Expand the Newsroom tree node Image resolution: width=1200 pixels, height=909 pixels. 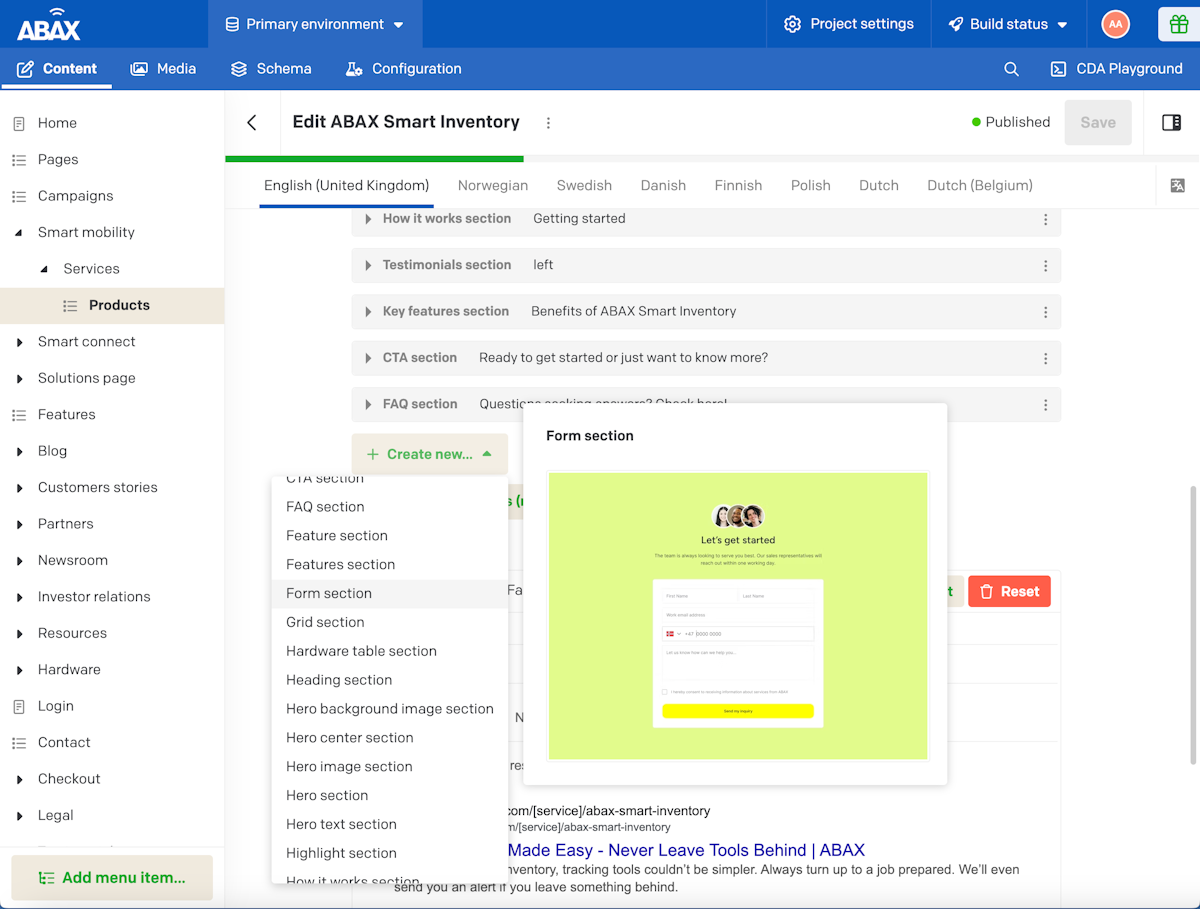(19, 561)
